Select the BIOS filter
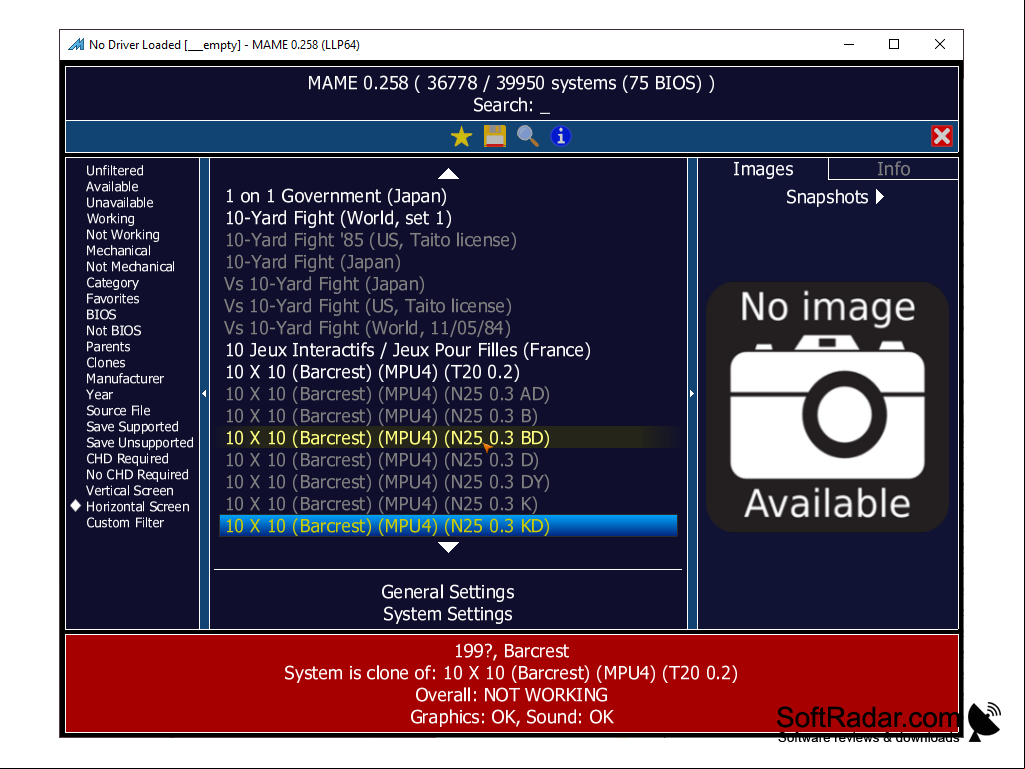Image resolution: width=1025 pixels, height=769 pixels. pos(101,315)
